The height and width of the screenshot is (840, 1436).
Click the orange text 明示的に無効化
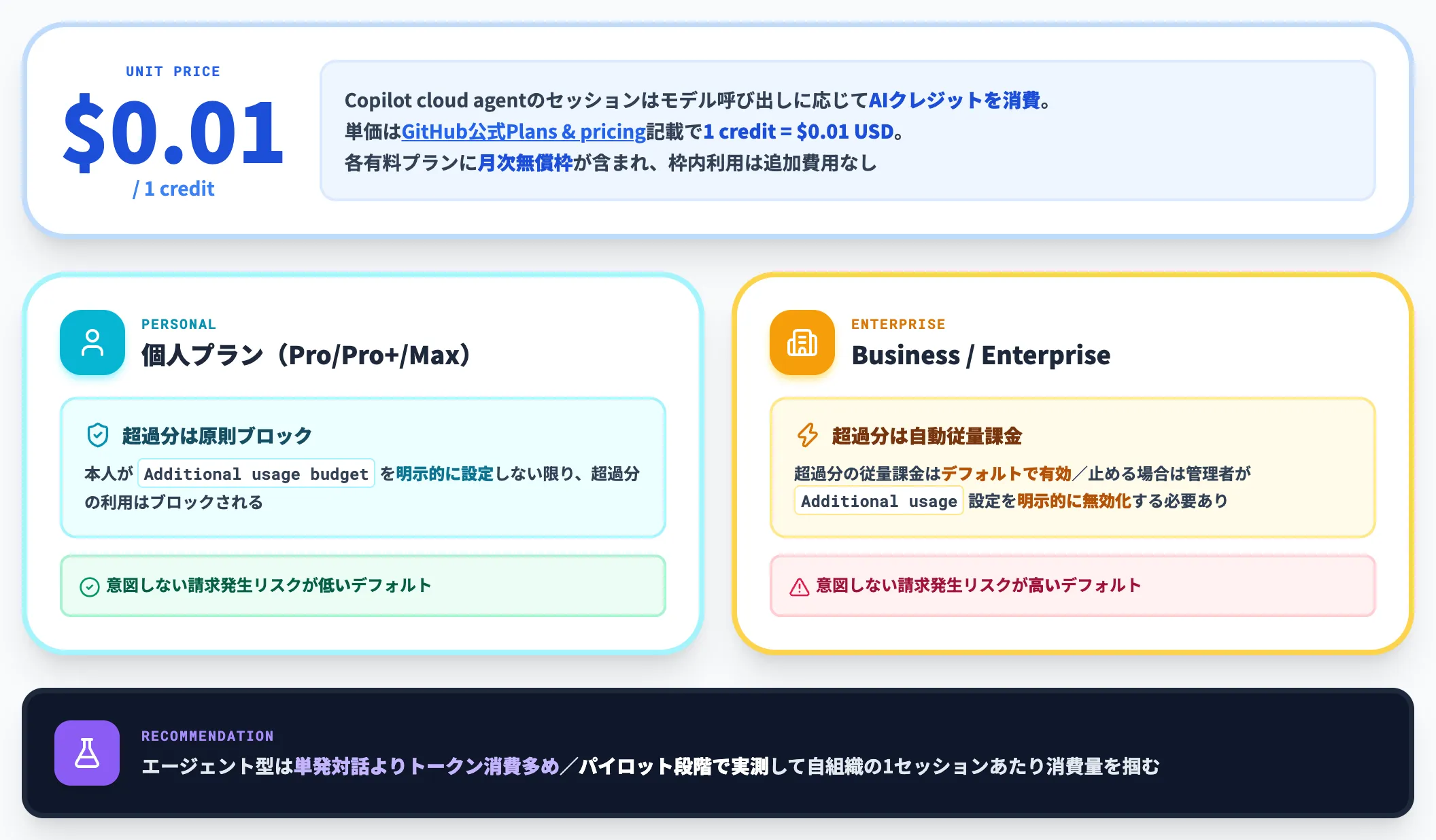(1074, 501)
